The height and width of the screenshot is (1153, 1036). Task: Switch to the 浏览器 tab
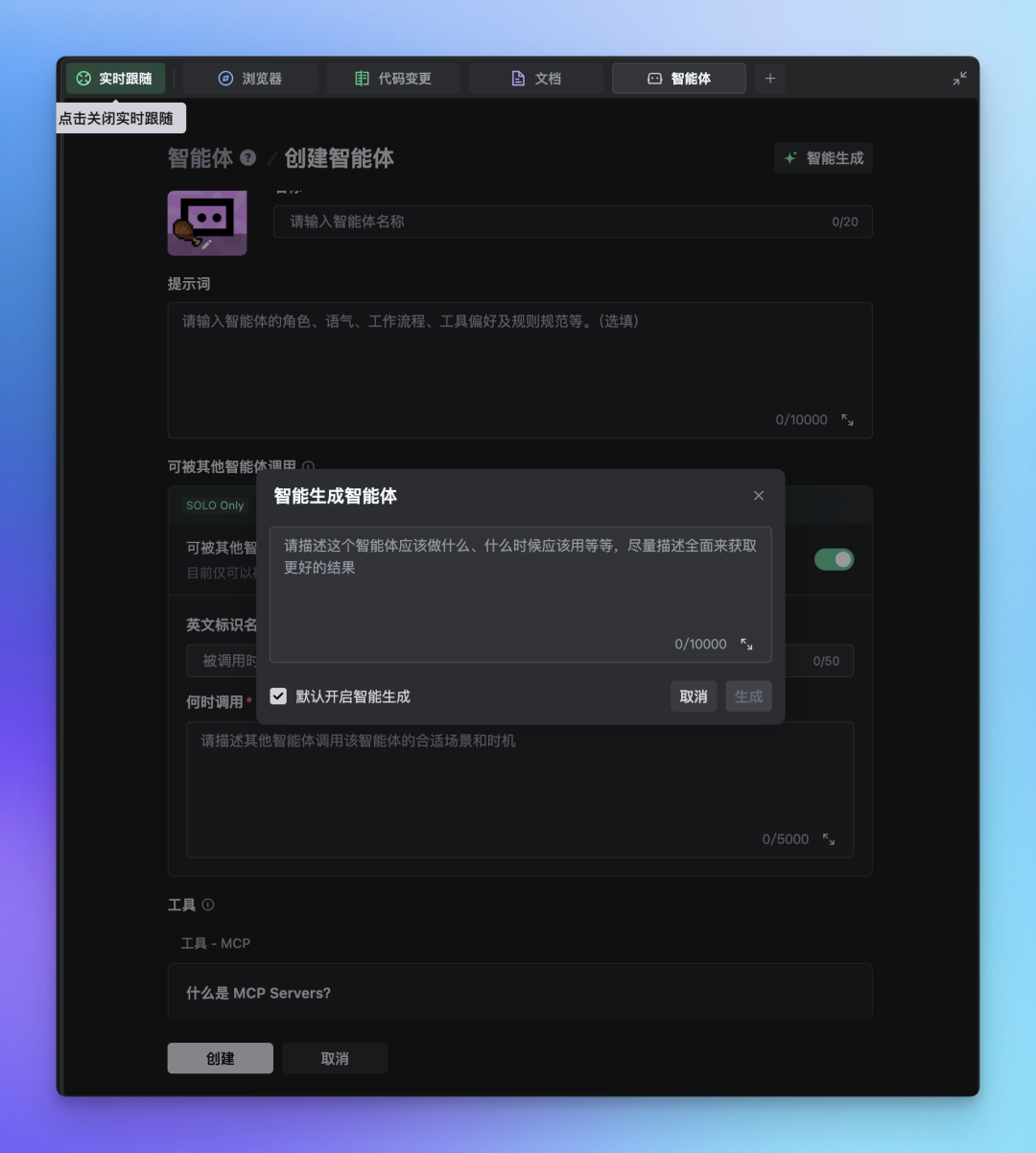click(248, 79)
